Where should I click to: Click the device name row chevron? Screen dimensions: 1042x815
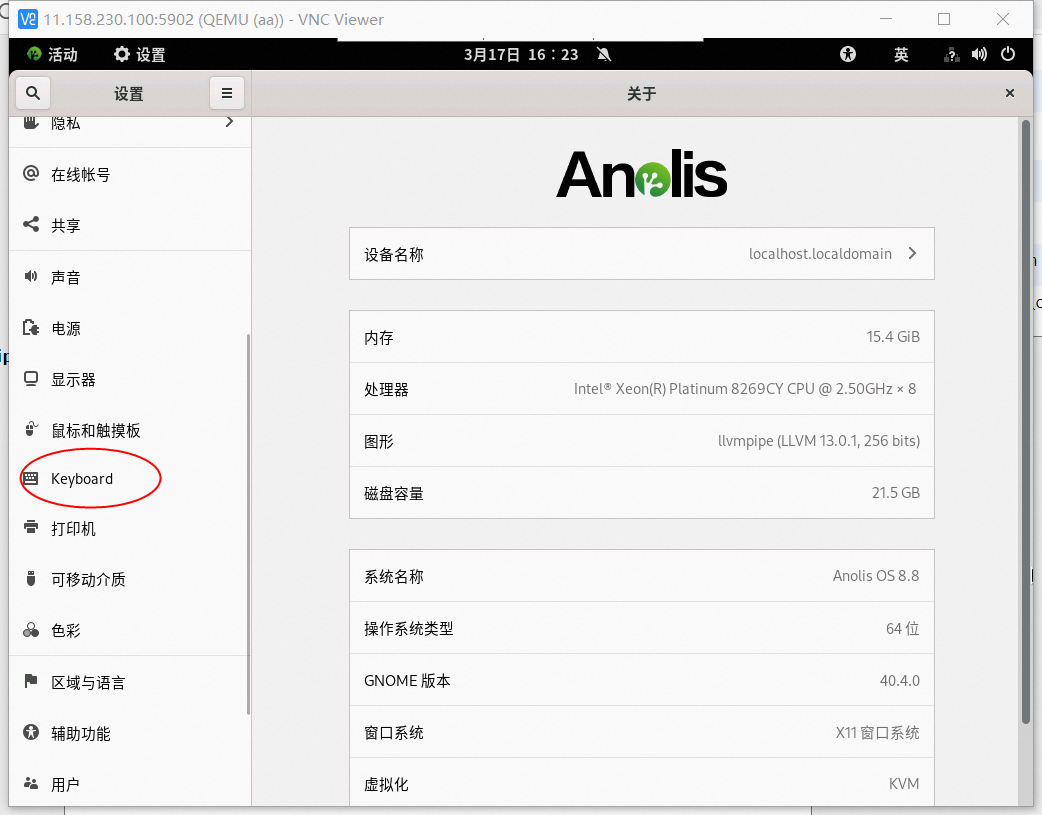coord(912,254)
